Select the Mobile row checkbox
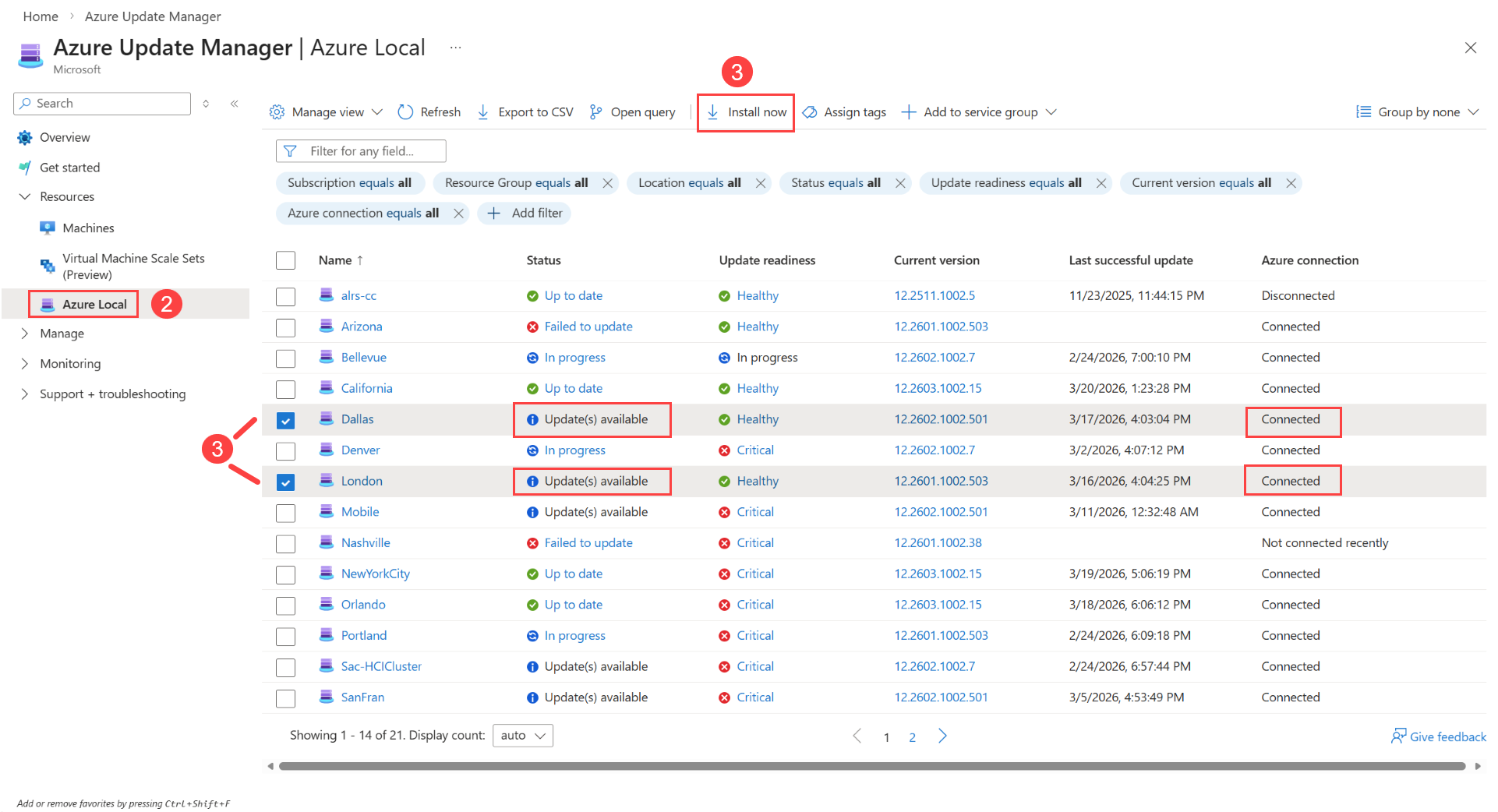The height and width of the screenshot is (812, 1498). pyautogui.click(x=286, y=514)
